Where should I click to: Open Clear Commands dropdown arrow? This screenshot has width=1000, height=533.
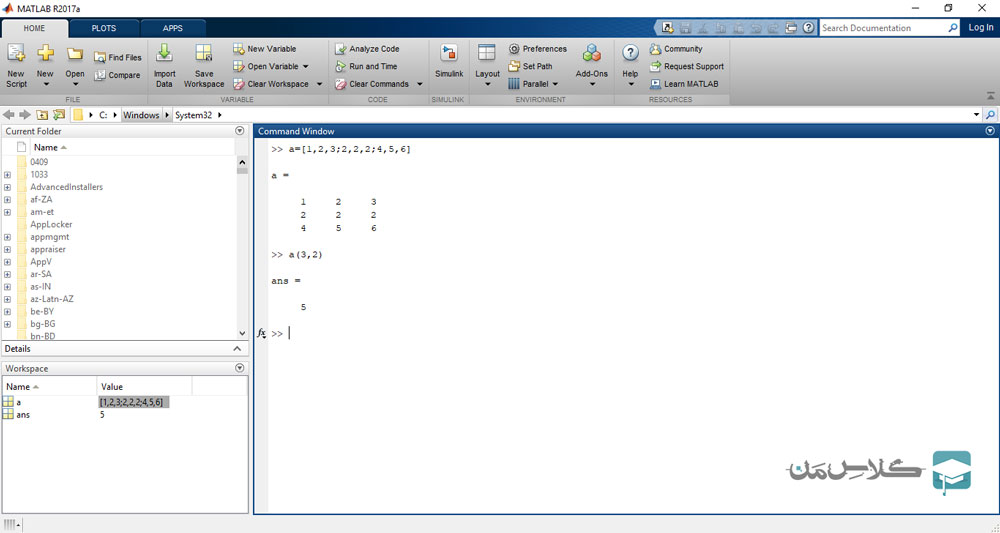coord(420,84)
